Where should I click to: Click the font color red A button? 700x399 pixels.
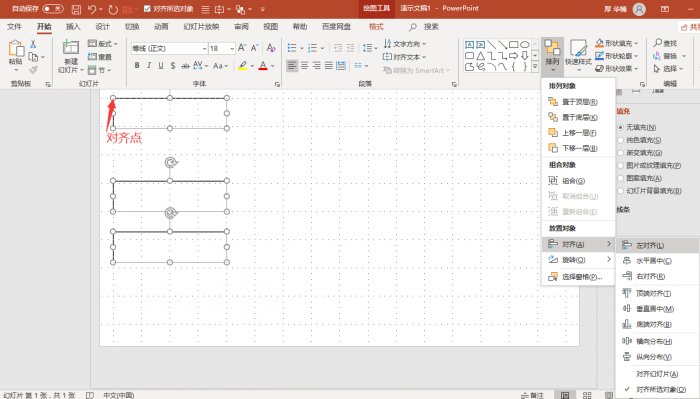coord(263,66)
